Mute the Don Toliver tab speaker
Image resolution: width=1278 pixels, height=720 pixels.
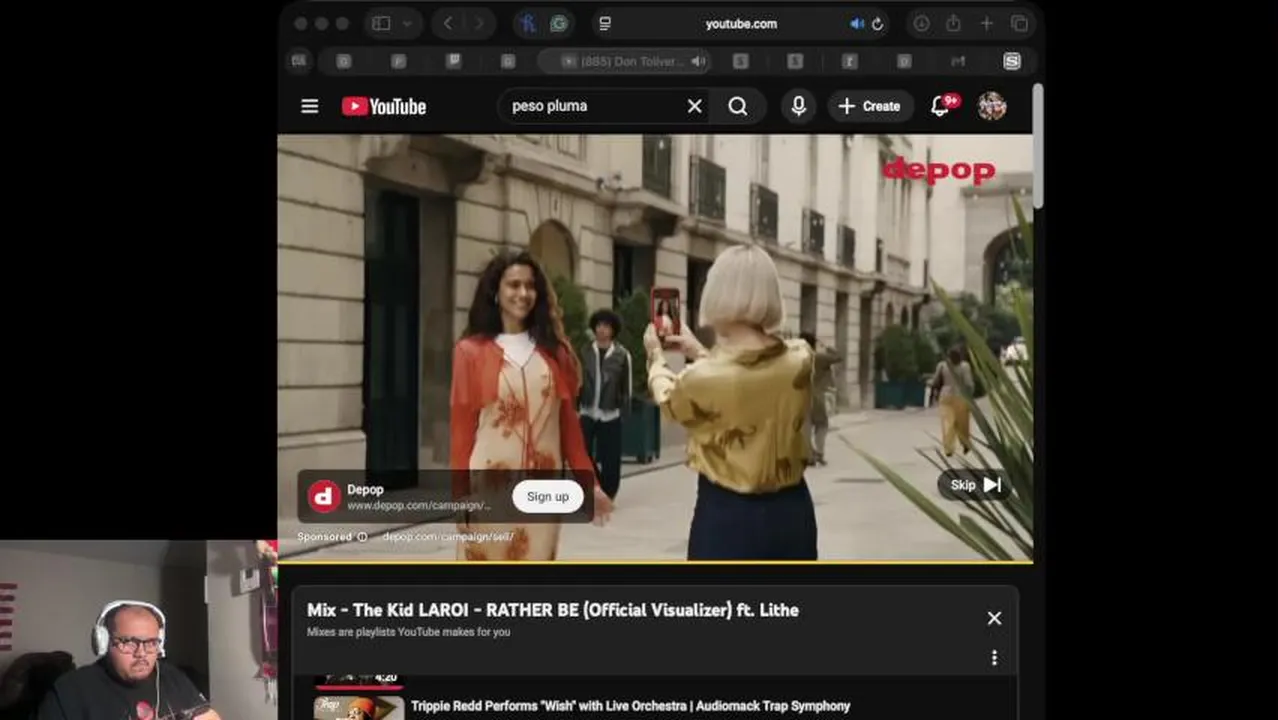pyautogui.click(x=698, y=62)
